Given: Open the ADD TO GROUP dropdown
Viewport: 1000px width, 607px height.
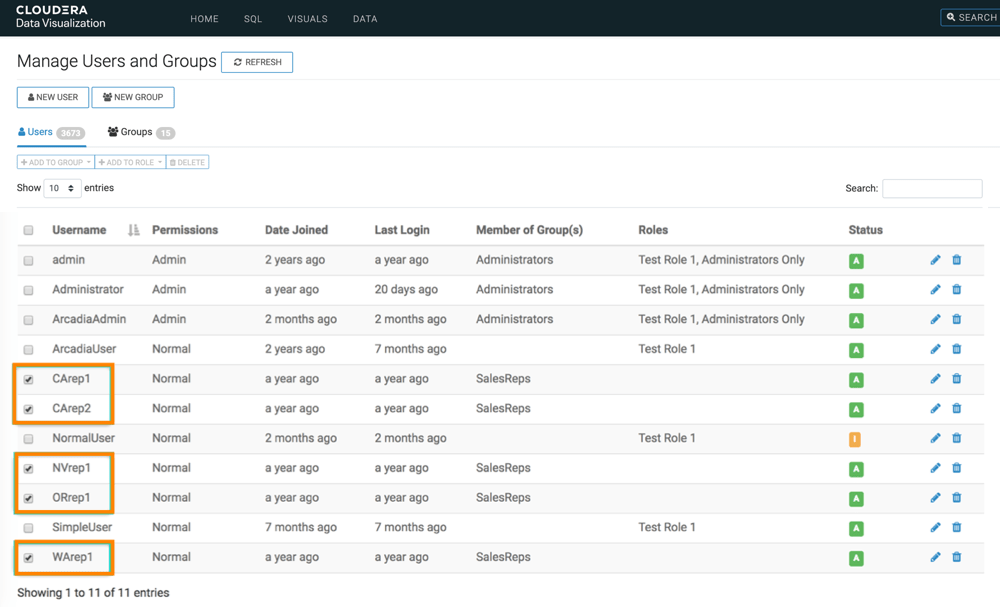Looking at the screenshot, I should pyautogui.click(x=54, y=161).
